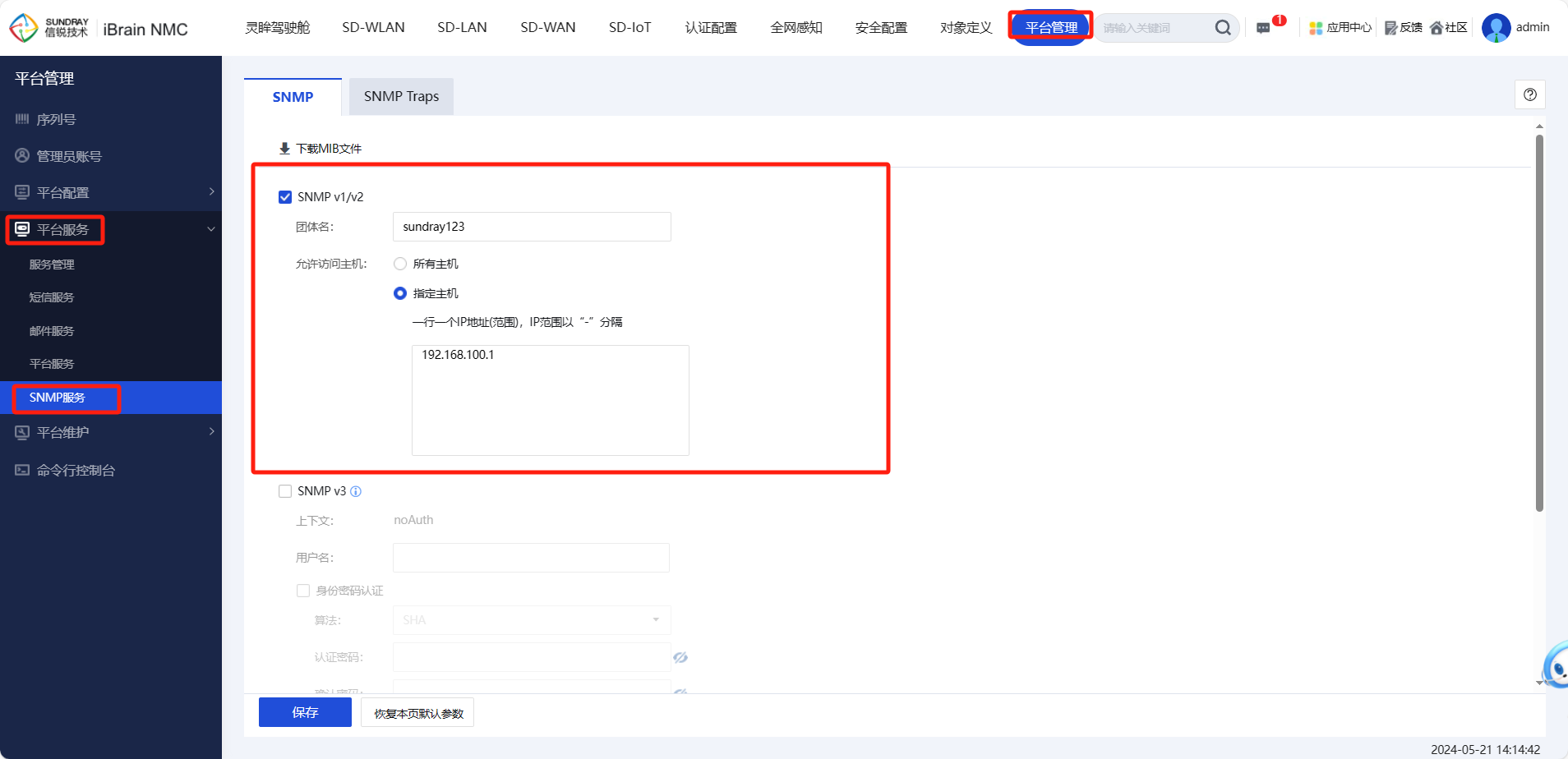Open the 社区 community link
This screenshot has width=1568, height=759.
pyautogui.click(x=1448, y=28)
